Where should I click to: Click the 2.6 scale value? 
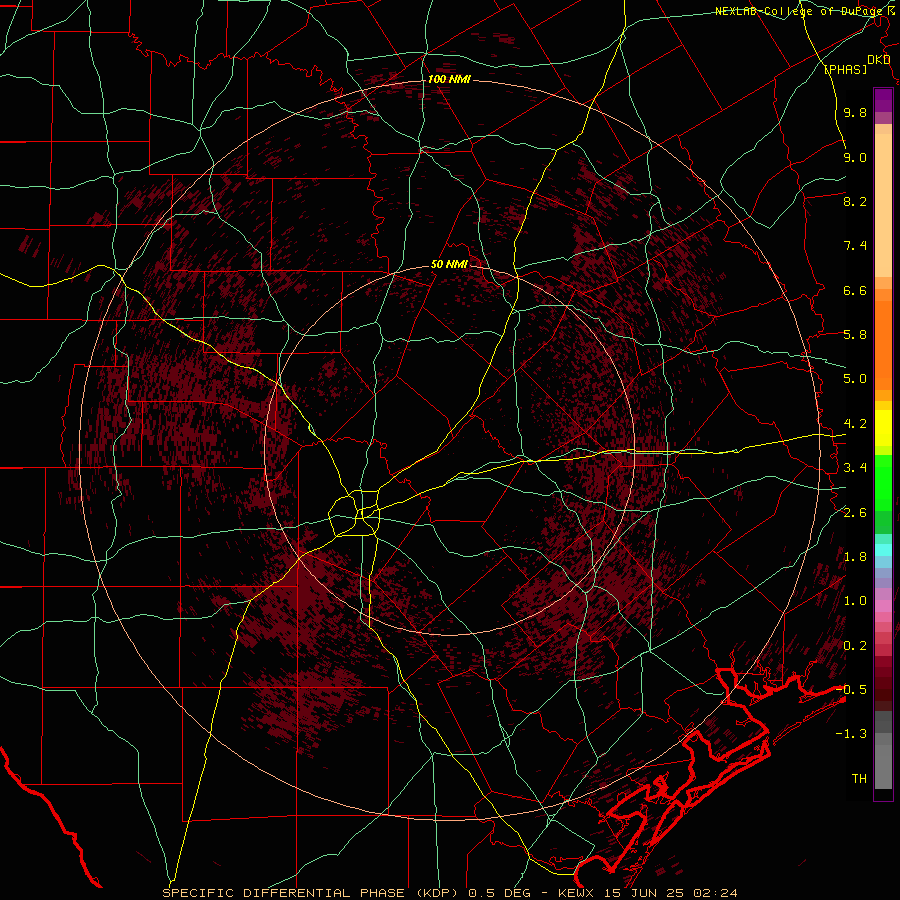point(855,513)
